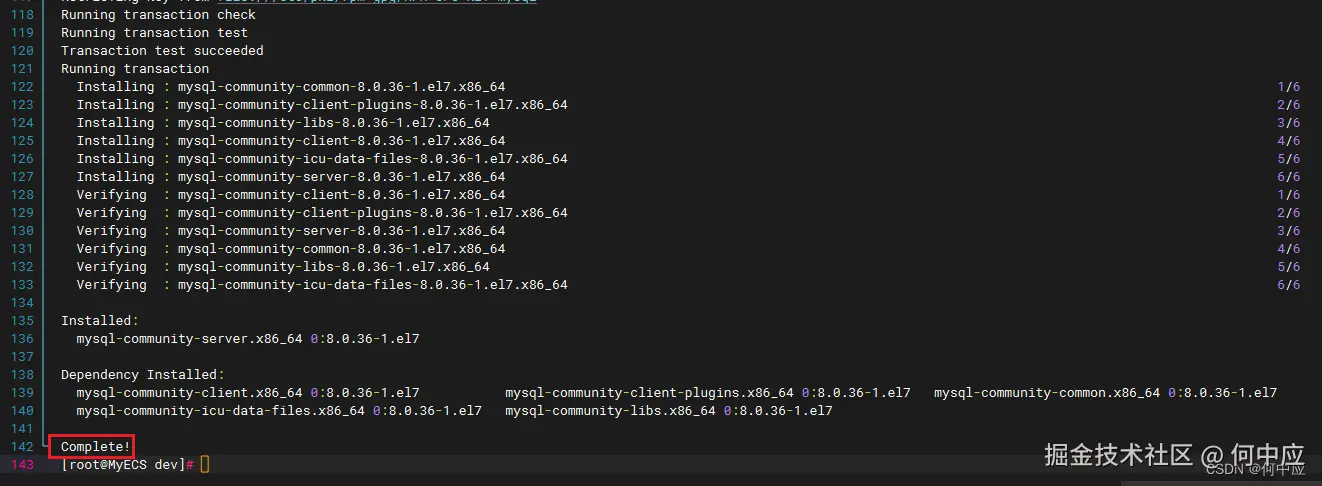Click the 1/6 progress counter on line 122
Viewport: 1322px width, 486px height.
(x=1288, y=86)
